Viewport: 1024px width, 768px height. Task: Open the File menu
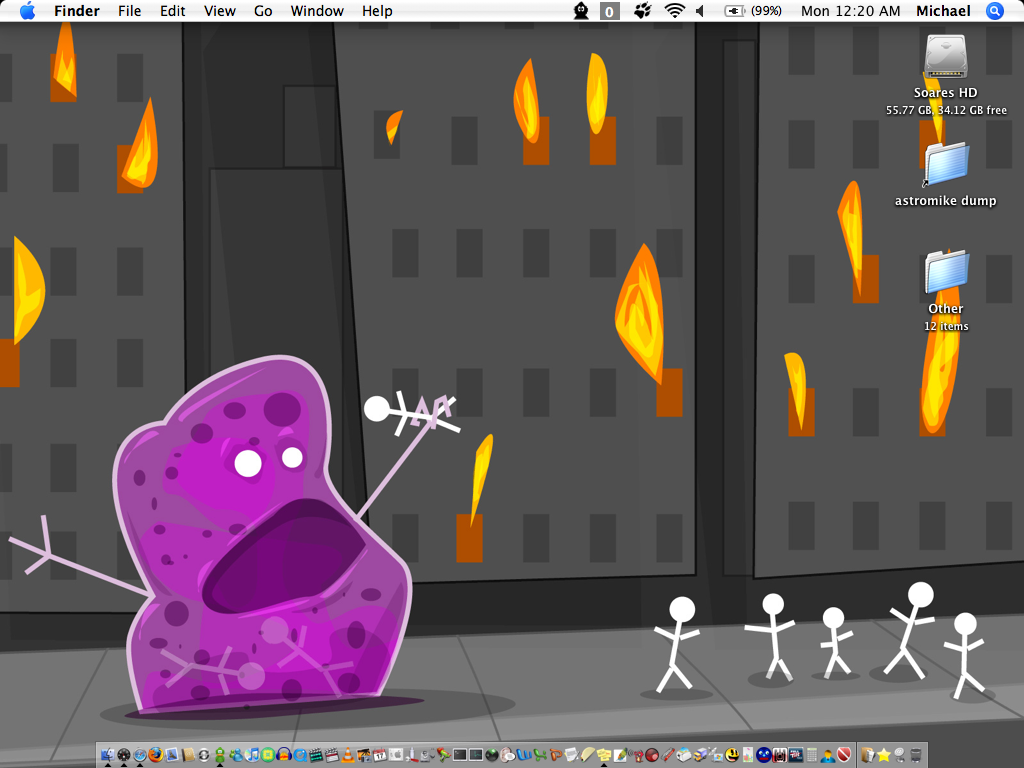(x=129, y=10)
